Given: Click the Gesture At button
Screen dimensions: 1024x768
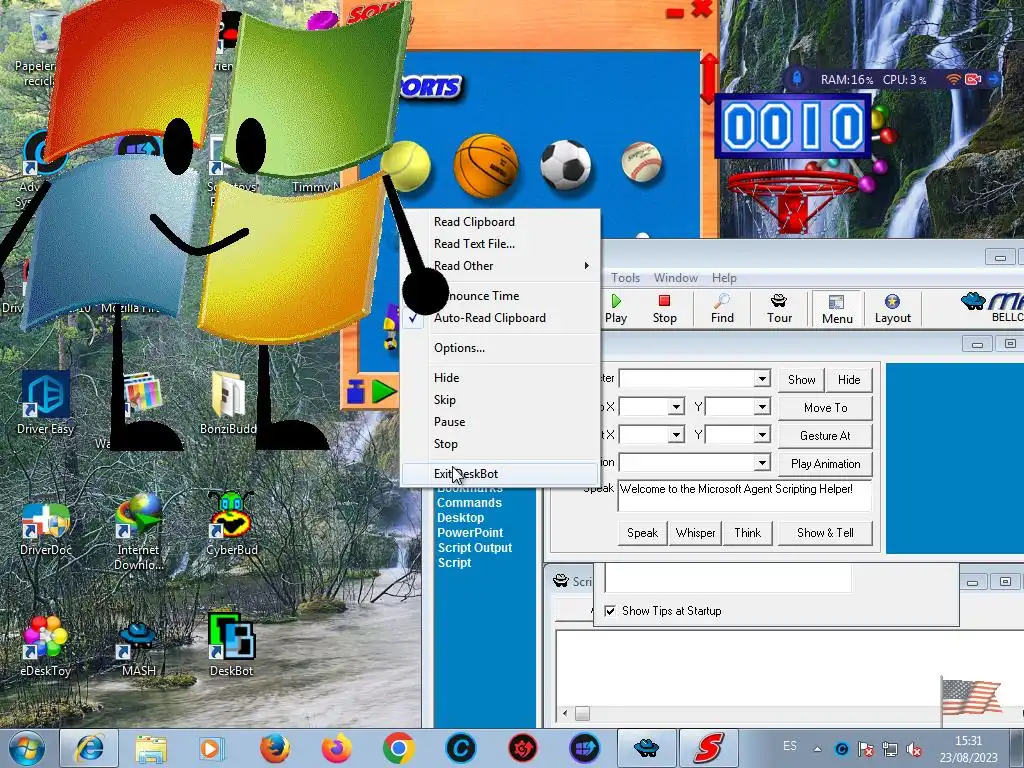Looking at the screenshot, I should tap(825, 436).
